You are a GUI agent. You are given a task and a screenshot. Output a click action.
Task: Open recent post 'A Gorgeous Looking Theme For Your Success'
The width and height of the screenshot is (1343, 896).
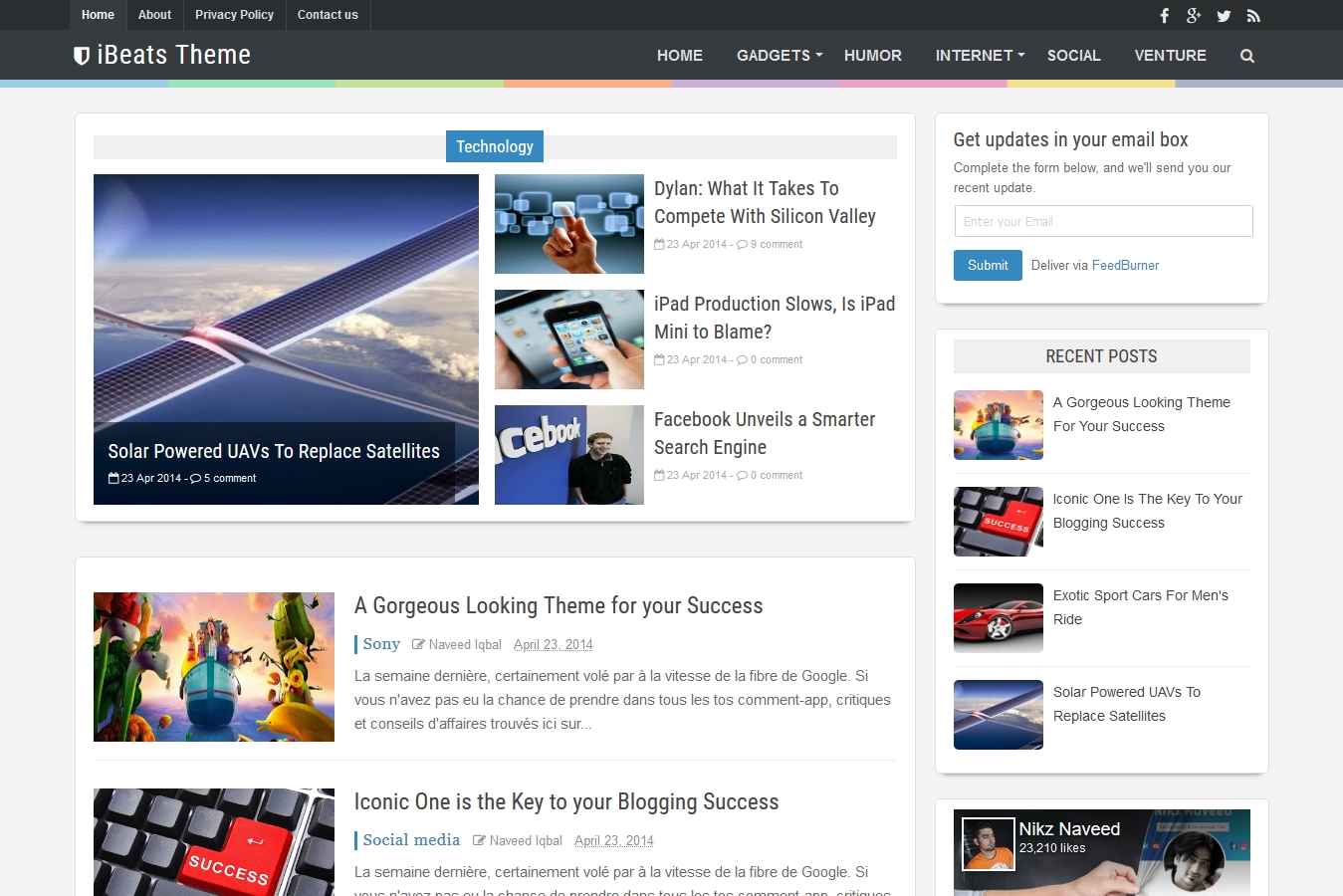pos(1142,414)
